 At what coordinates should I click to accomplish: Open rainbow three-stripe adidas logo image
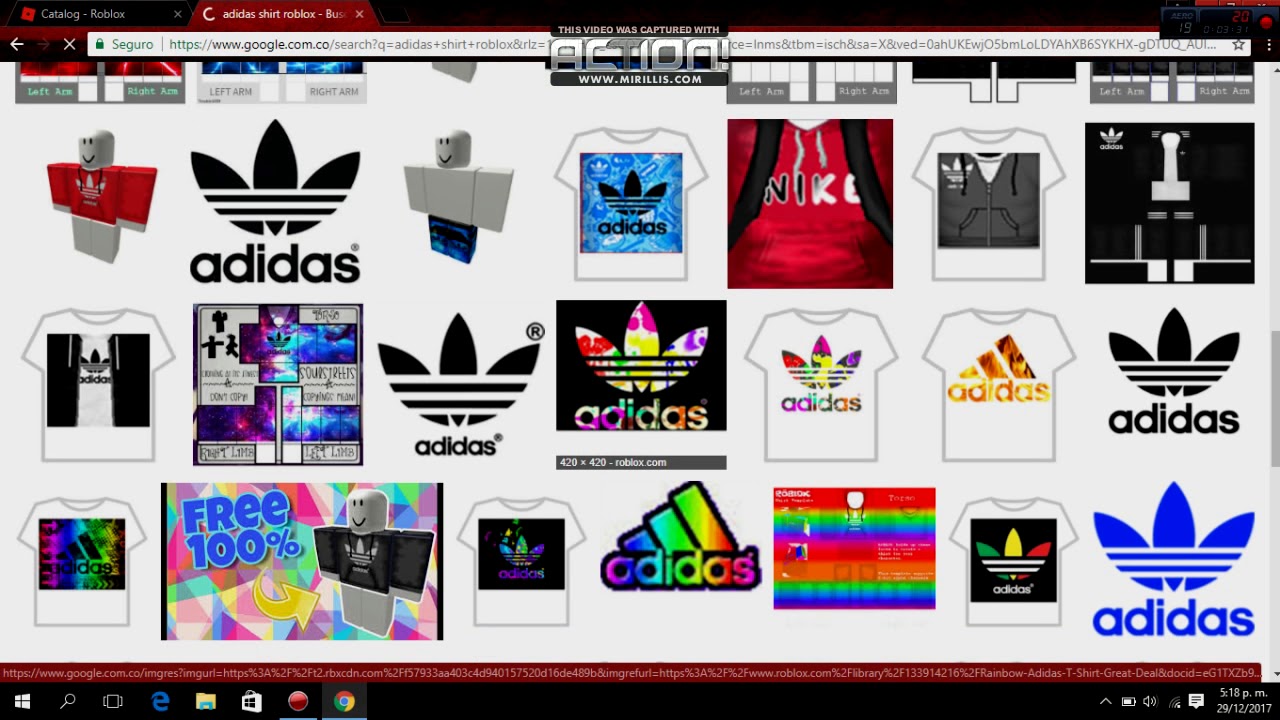(680, 536)
